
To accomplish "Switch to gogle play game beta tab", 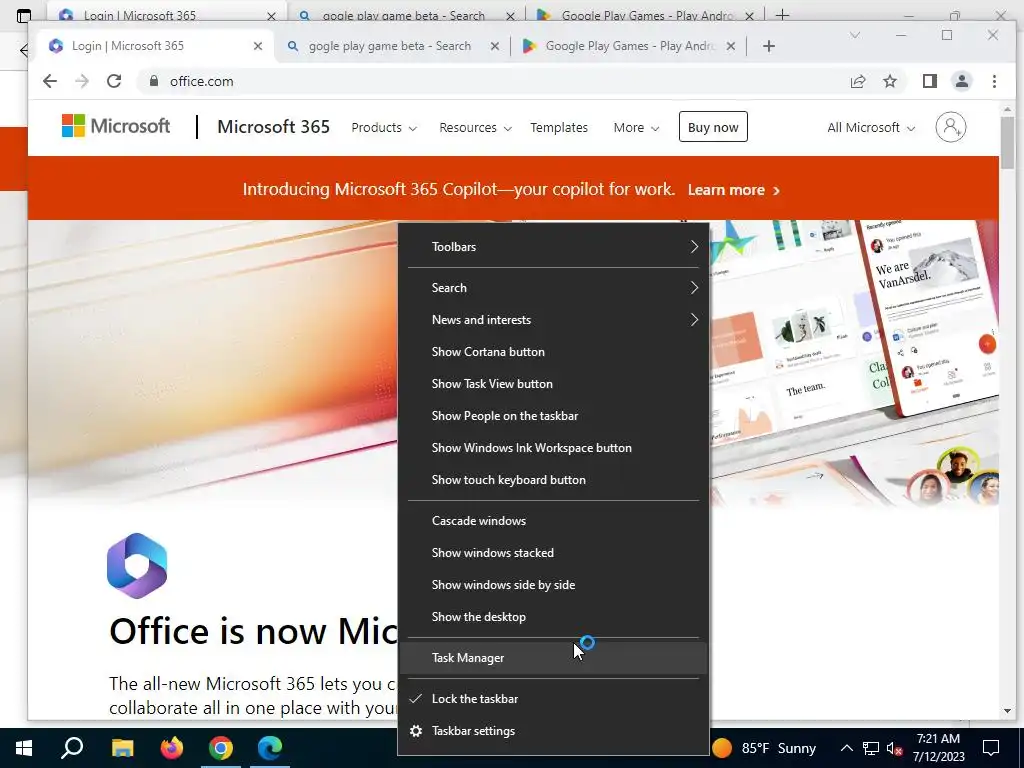I will (x=392, y=46).
